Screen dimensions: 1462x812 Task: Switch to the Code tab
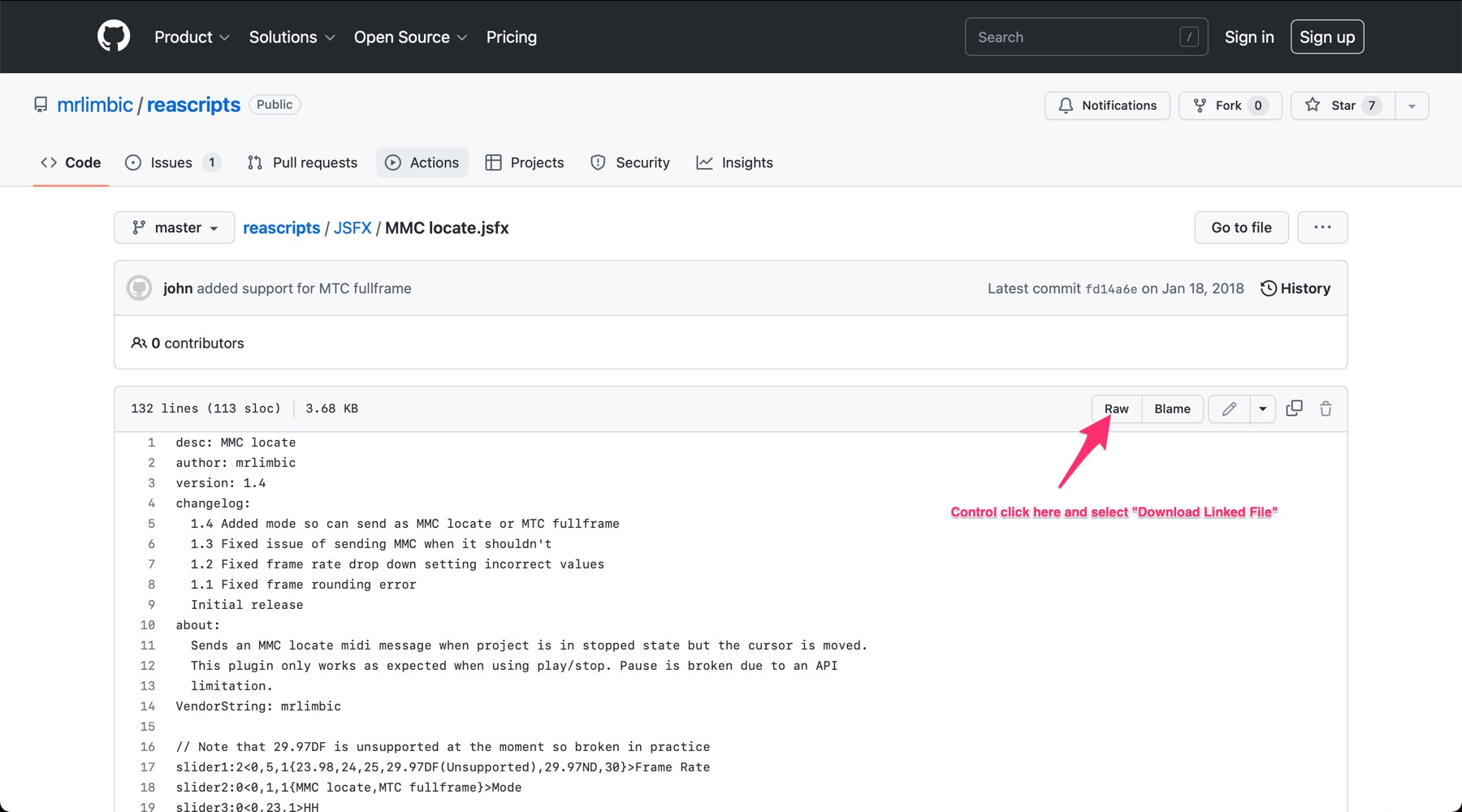click(71, 162)
